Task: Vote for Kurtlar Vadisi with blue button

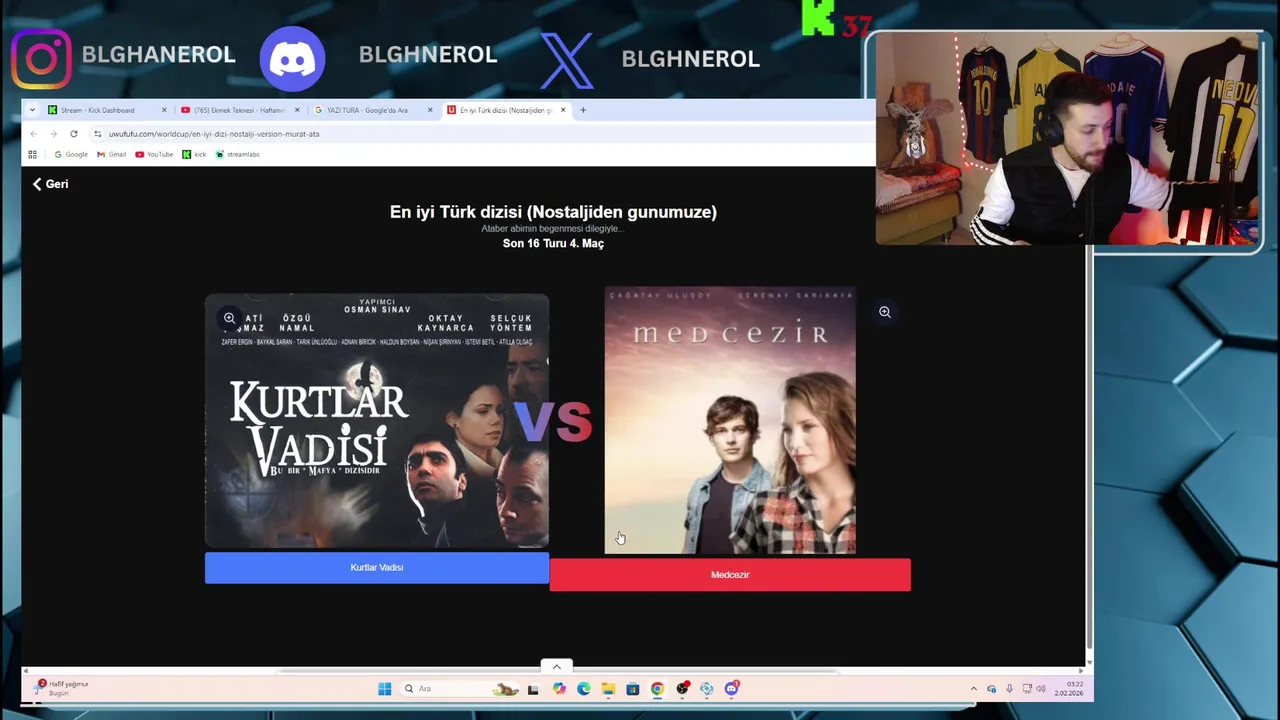Action: click(x=377, y=568)
